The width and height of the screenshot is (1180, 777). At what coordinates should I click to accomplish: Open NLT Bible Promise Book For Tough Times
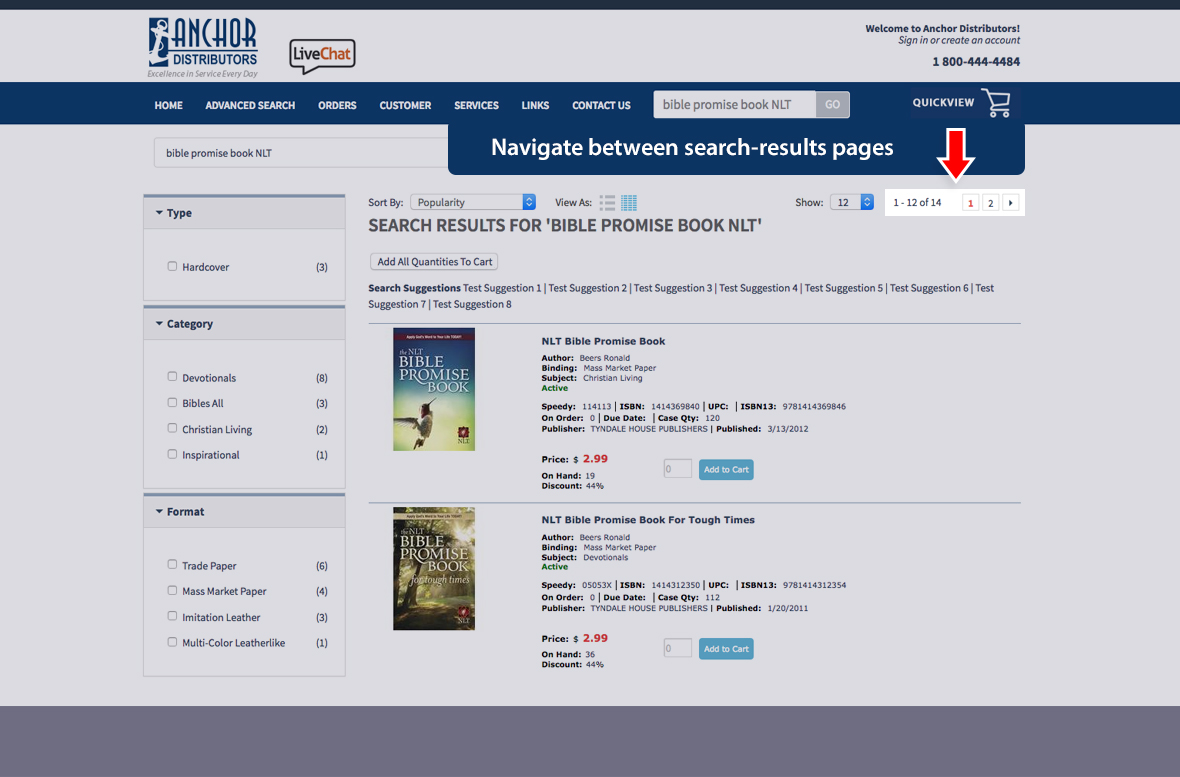point(648,520)
